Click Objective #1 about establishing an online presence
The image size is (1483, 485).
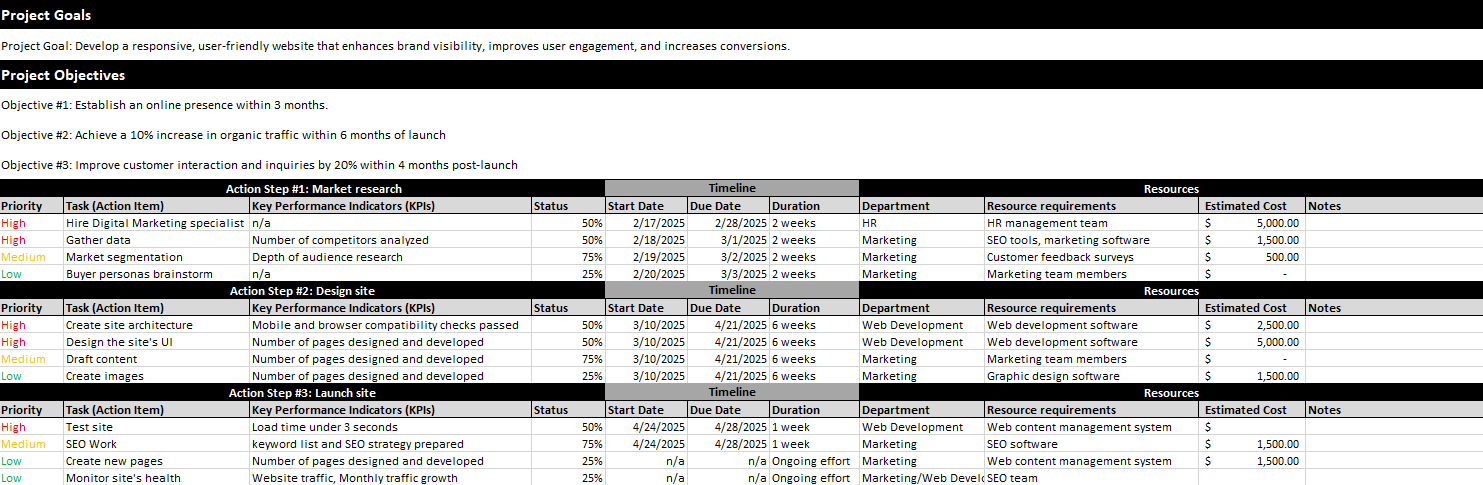[x=164, y=105]
